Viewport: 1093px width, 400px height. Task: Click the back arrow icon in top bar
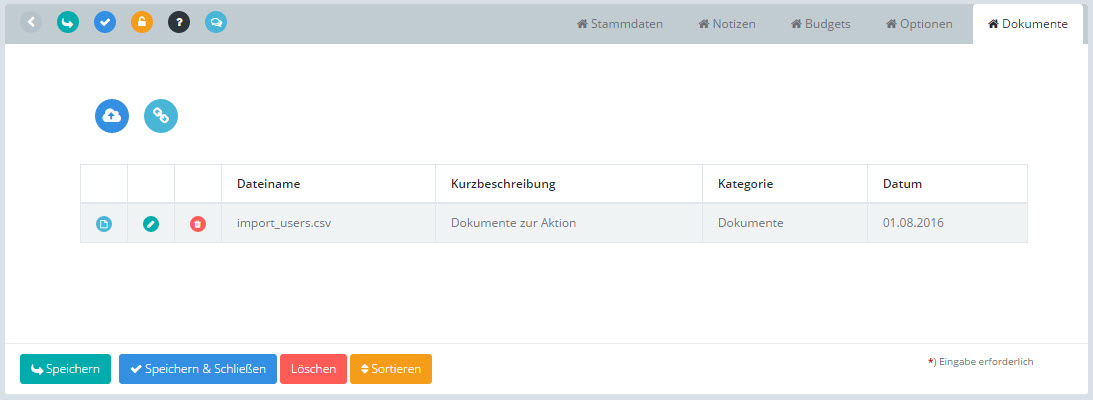click(x=31, y=22)
